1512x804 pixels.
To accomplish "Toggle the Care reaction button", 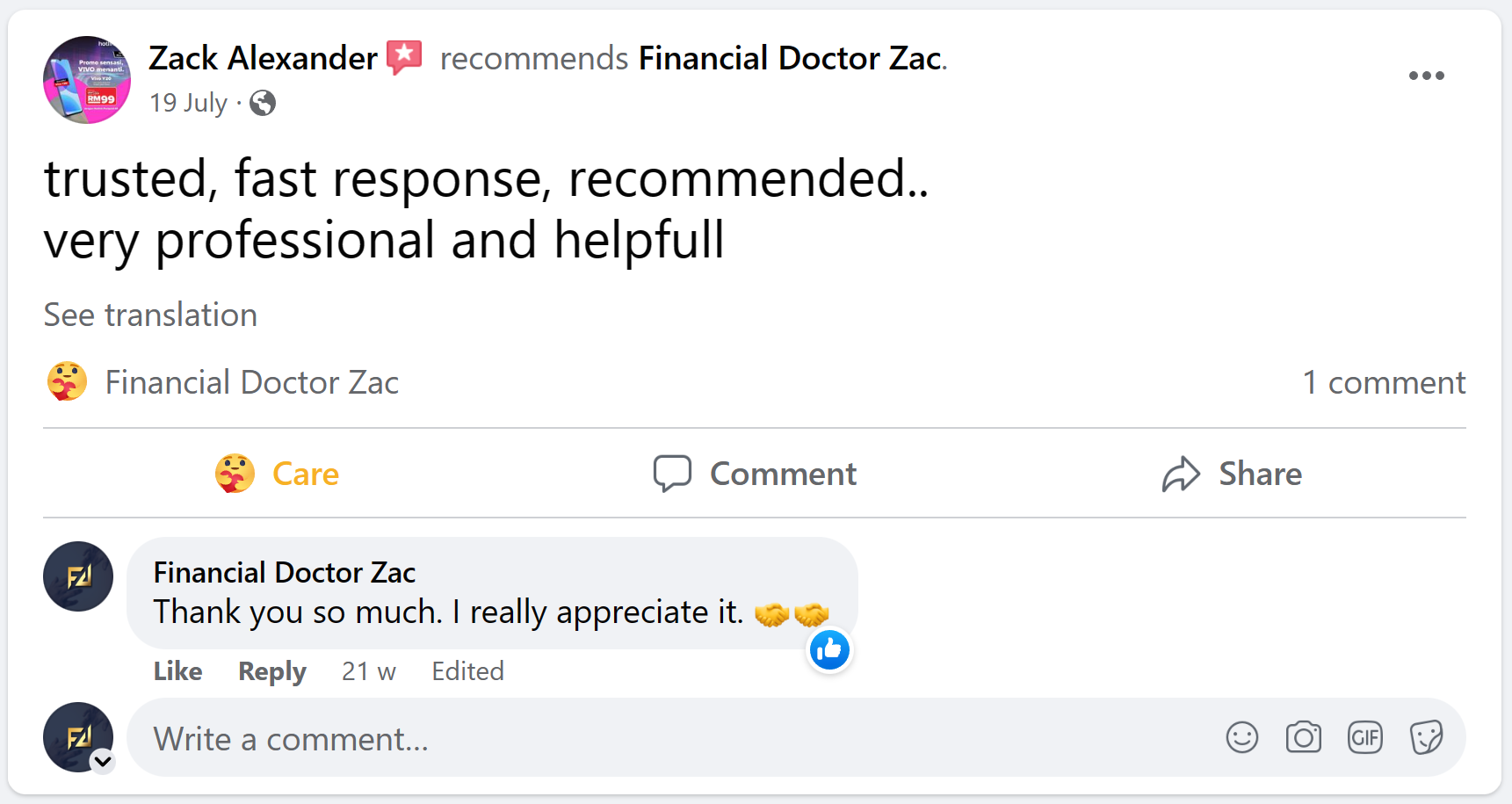I will click(x=278, y=474).
